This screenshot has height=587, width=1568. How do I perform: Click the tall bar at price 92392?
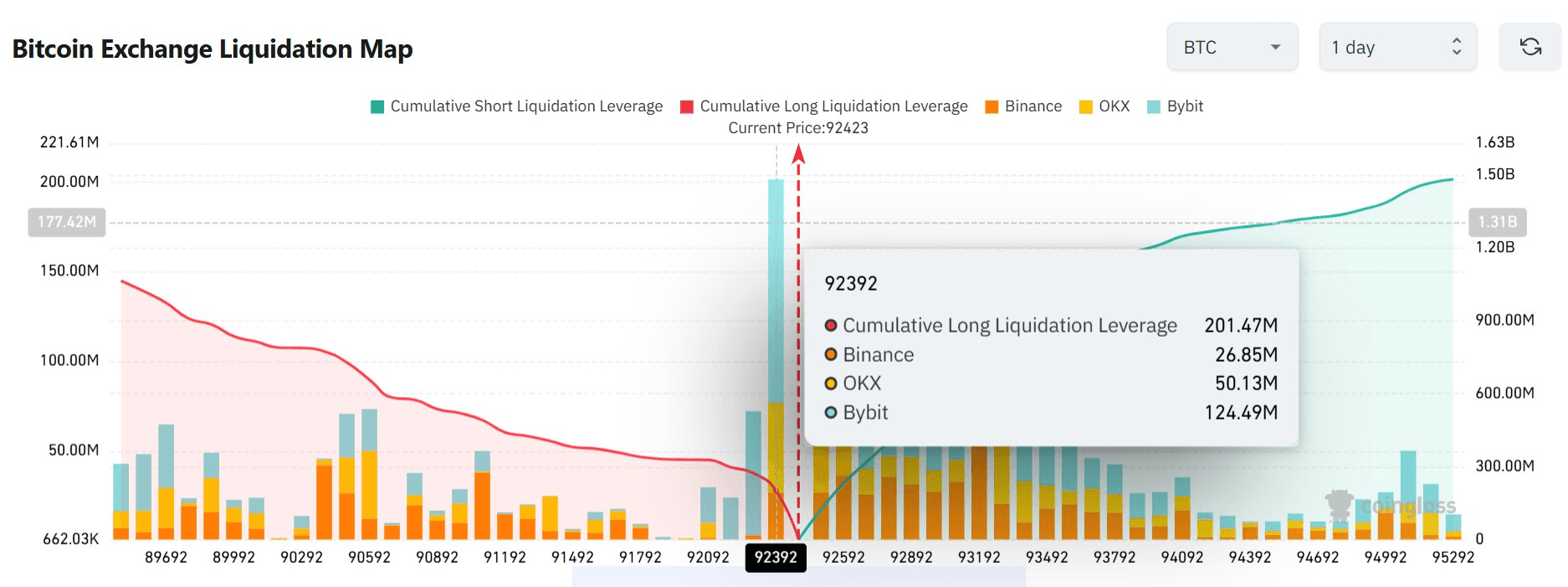776,335
